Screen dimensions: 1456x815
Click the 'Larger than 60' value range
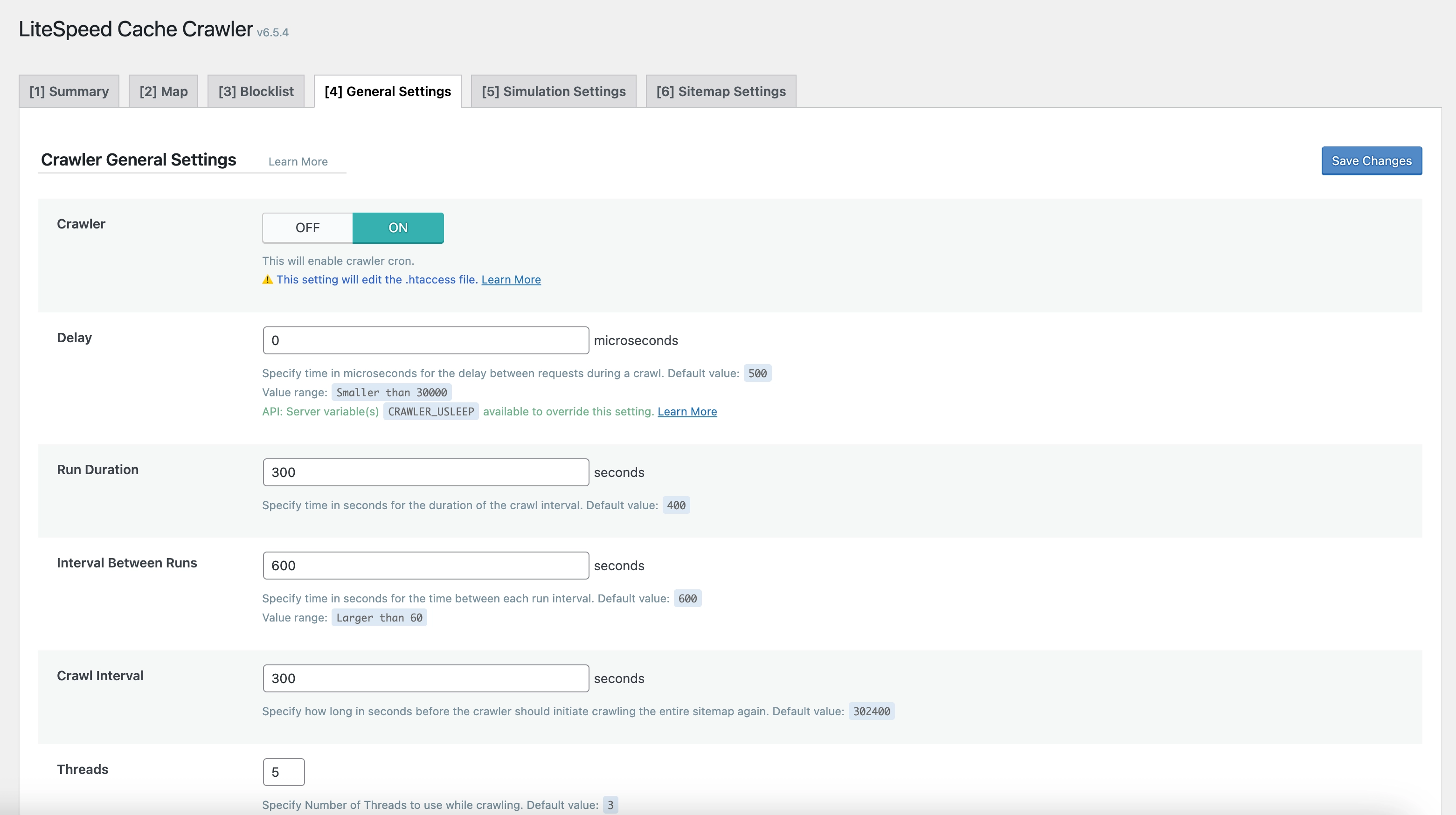(379, 618)
